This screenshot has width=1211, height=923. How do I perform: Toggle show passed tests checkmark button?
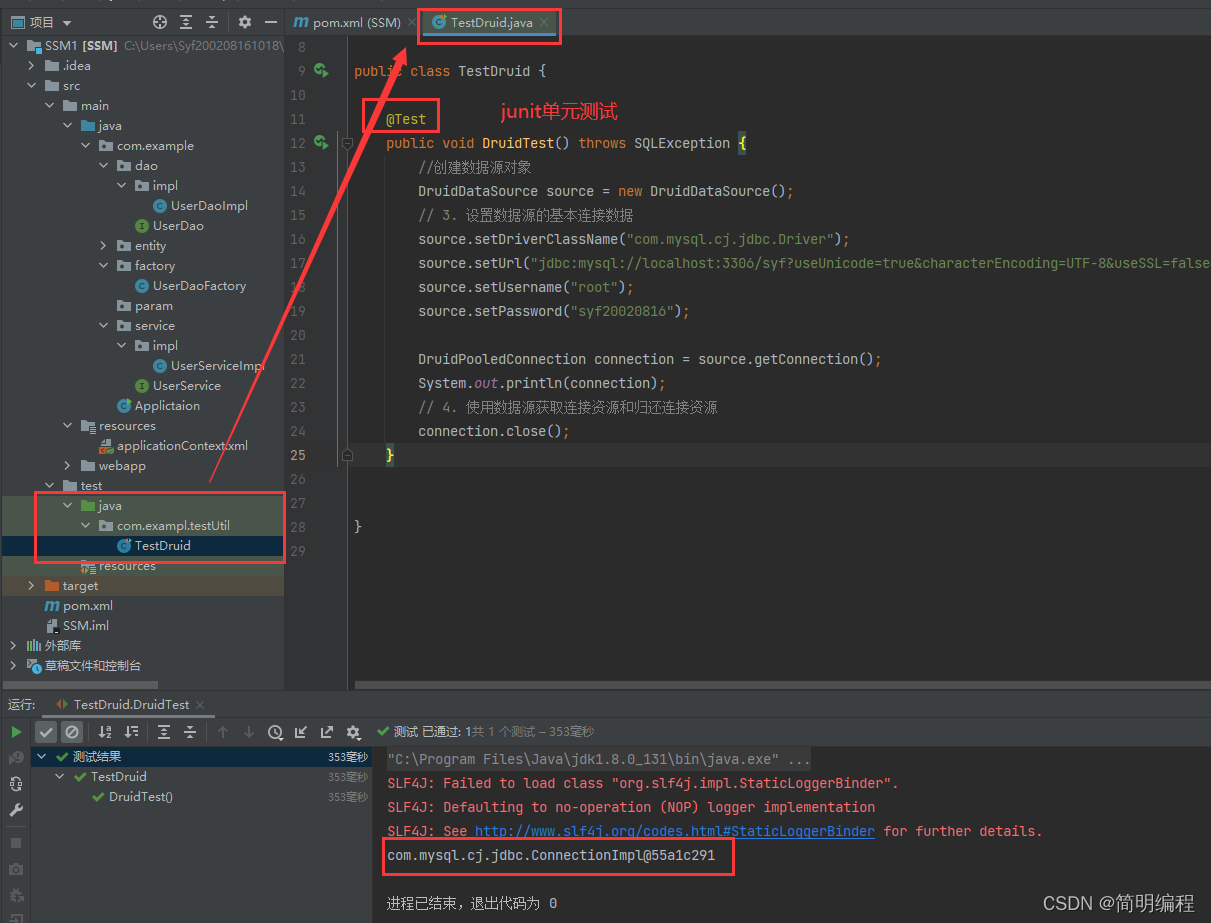pyautogui.click(x=46, y=732)
